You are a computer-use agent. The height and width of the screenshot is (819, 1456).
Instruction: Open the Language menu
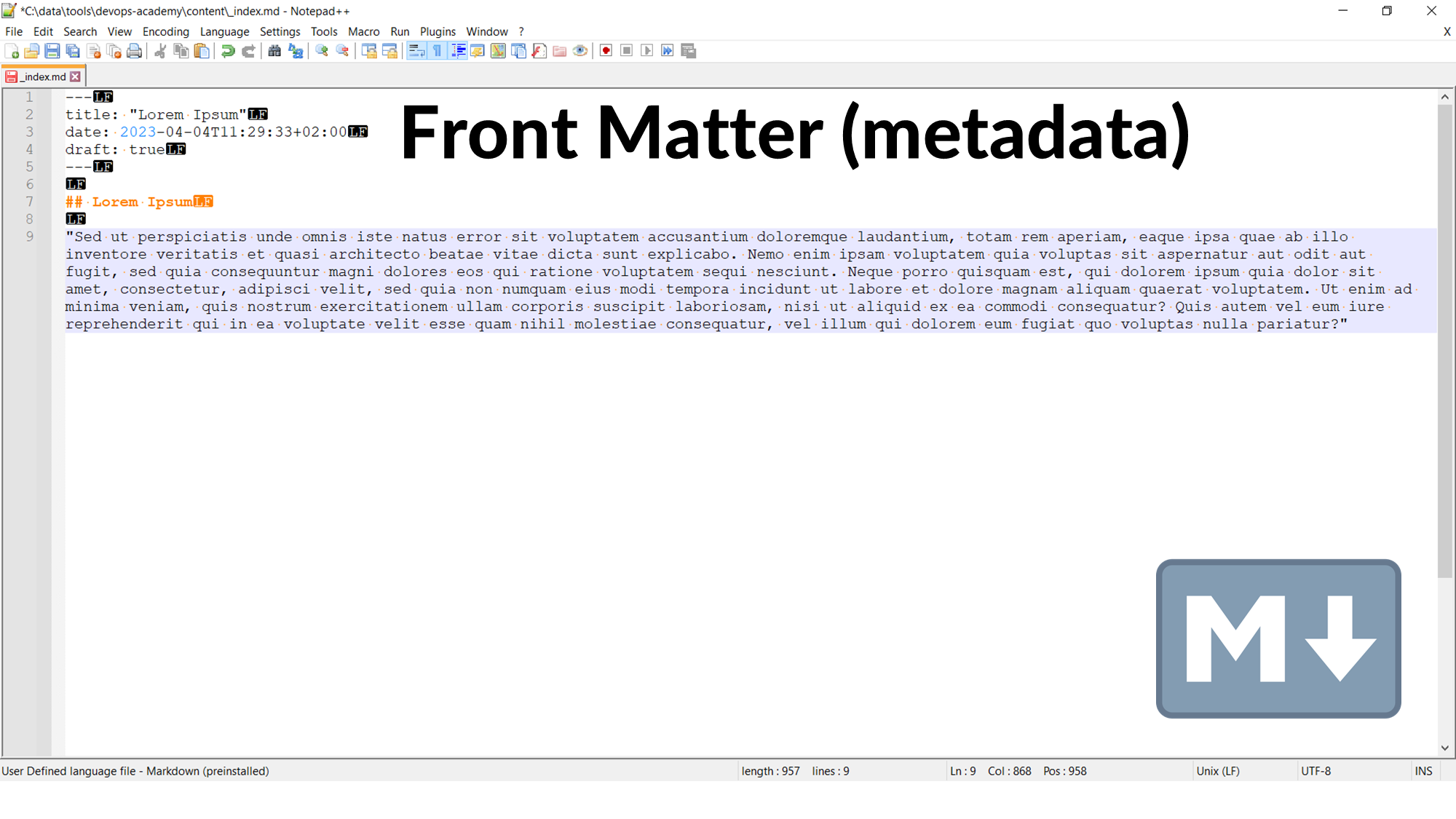click(x=224, y=31)
